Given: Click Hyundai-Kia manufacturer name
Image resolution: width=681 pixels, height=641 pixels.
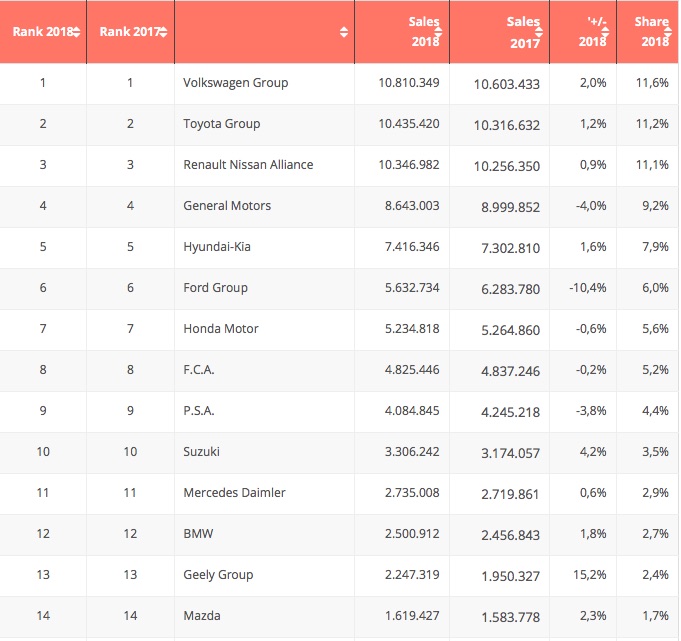Looking at the screenshot, I should pos(217,247).
